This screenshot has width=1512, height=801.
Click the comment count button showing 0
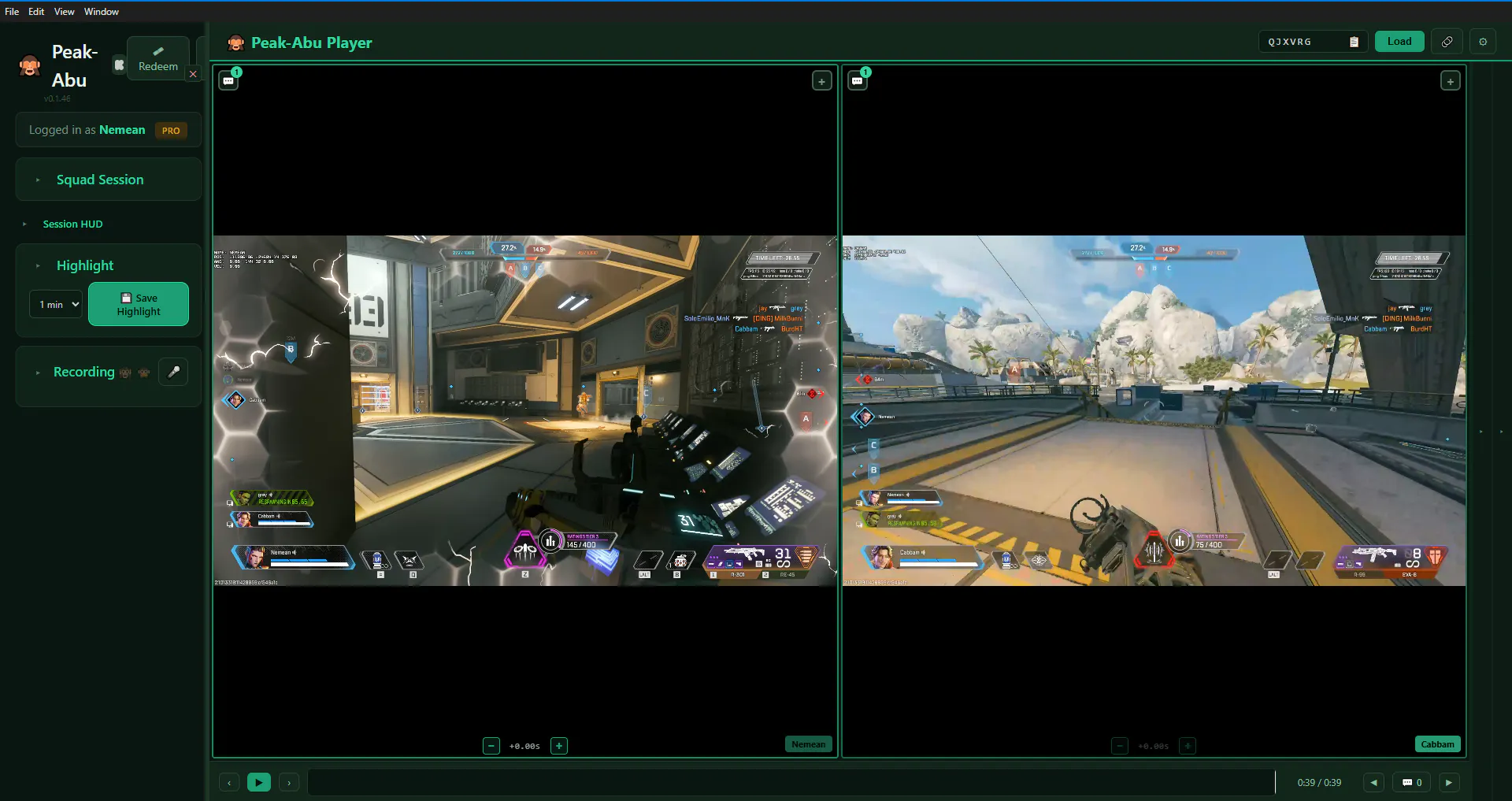click(x=1412, y=782)
